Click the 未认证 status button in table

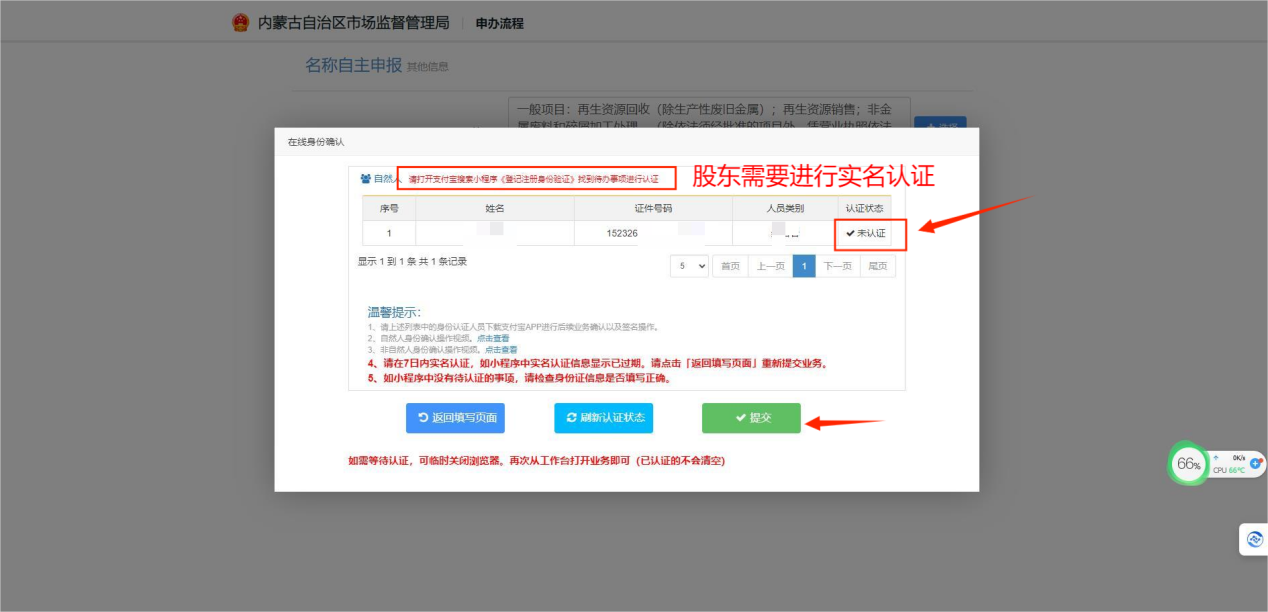pos(866,233)
